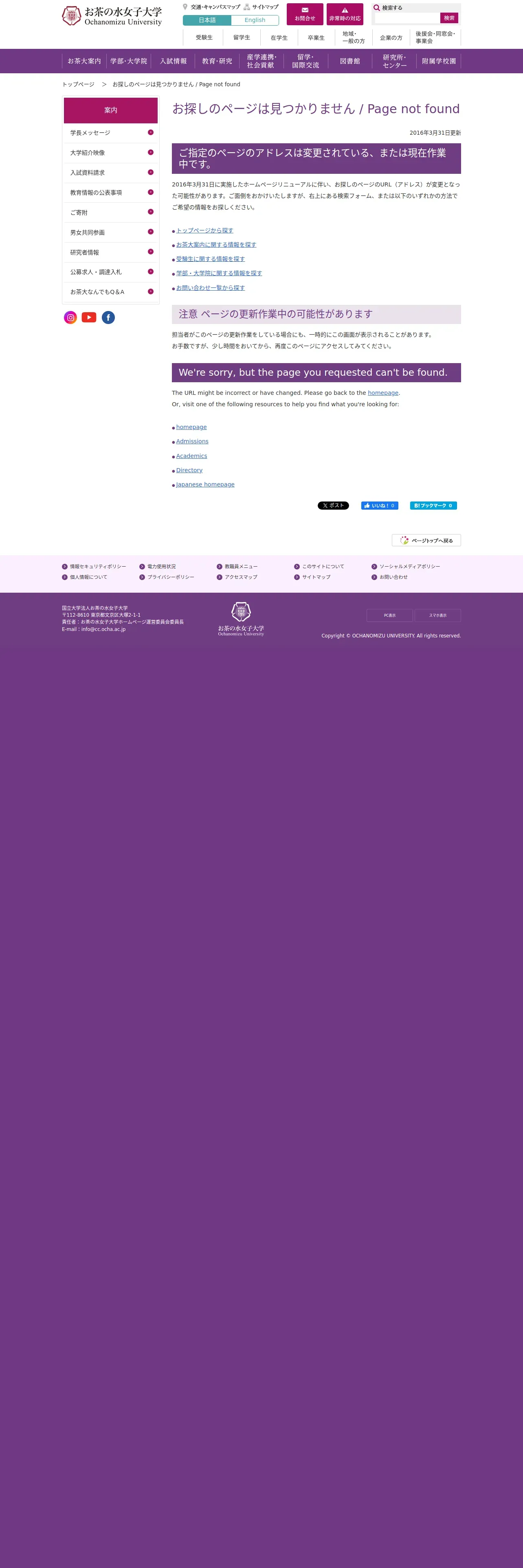Select the 後援会・同窓会・事業会 tab

(435, 38)
